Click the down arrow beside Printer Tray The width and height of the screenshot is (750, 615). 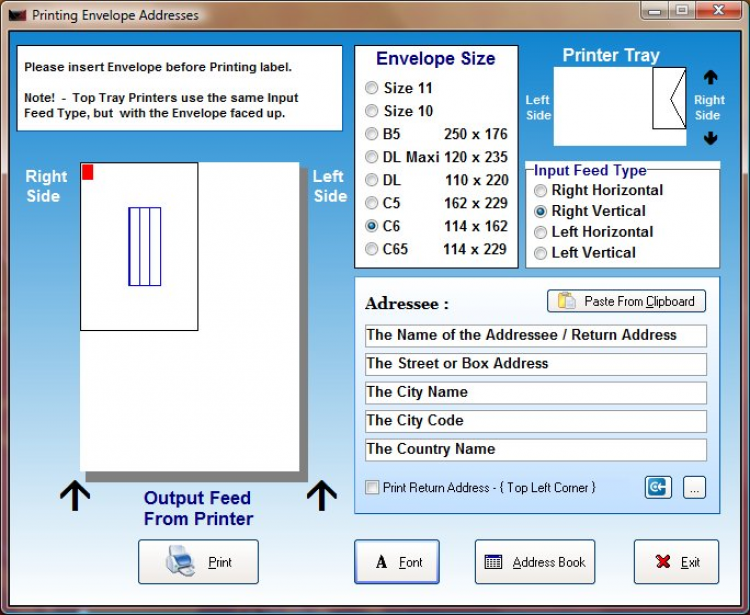click(x=710, y=138)
